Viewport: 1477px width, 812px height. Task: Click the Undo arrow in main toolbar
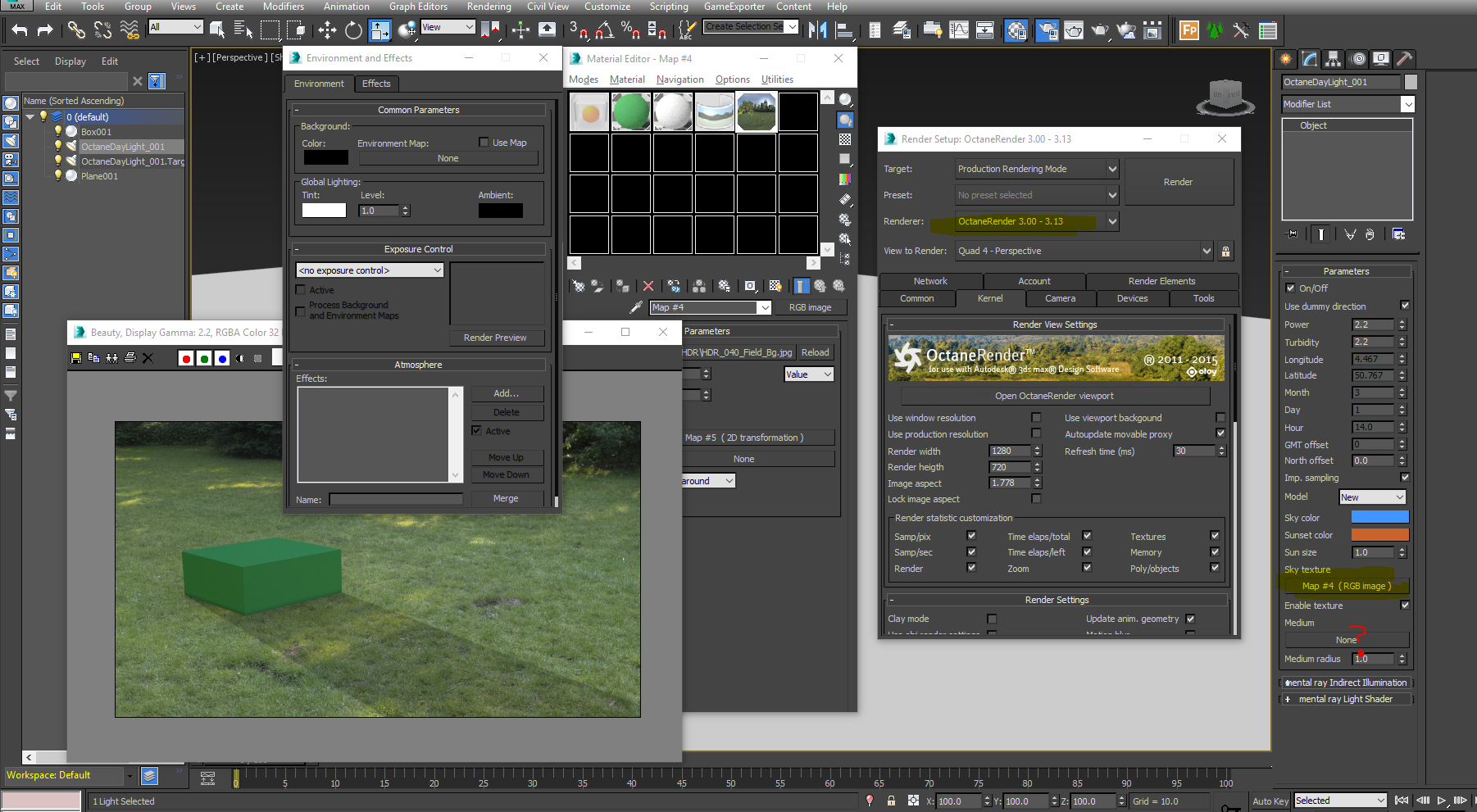point(20,30)
